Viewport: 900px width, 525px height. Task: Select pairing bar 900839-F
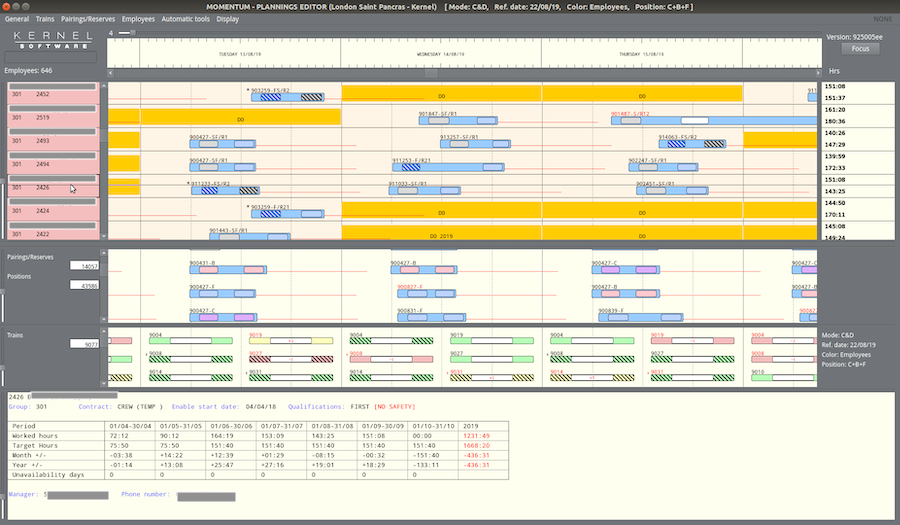point(641,317)
